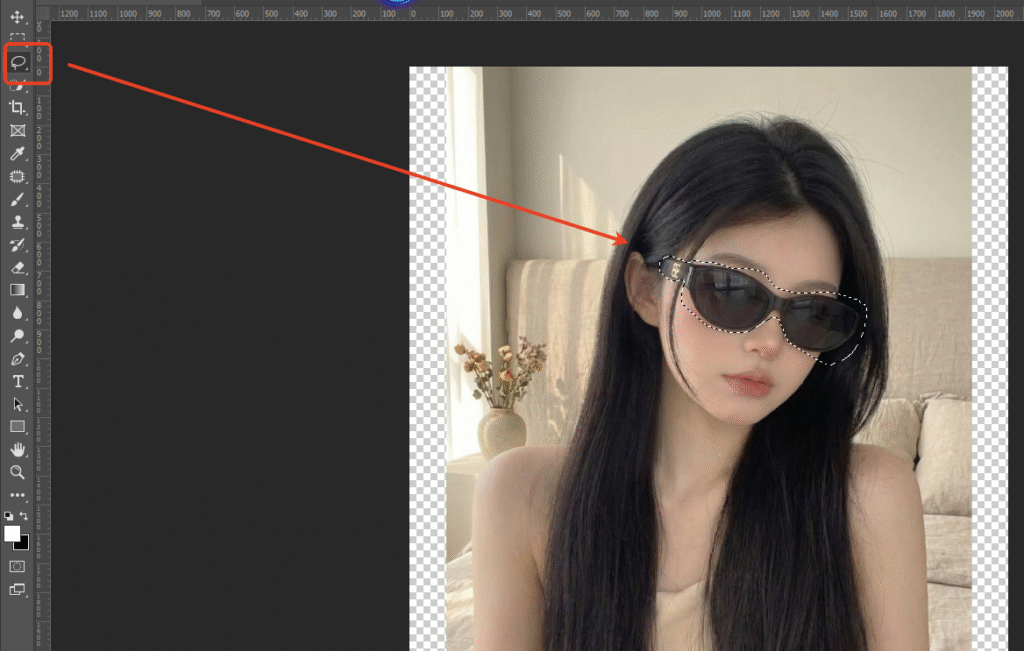Select the Horizontal Type tool
Image resolution: width=1024 pixels, height=651 pixels.
tap(17, 381)
